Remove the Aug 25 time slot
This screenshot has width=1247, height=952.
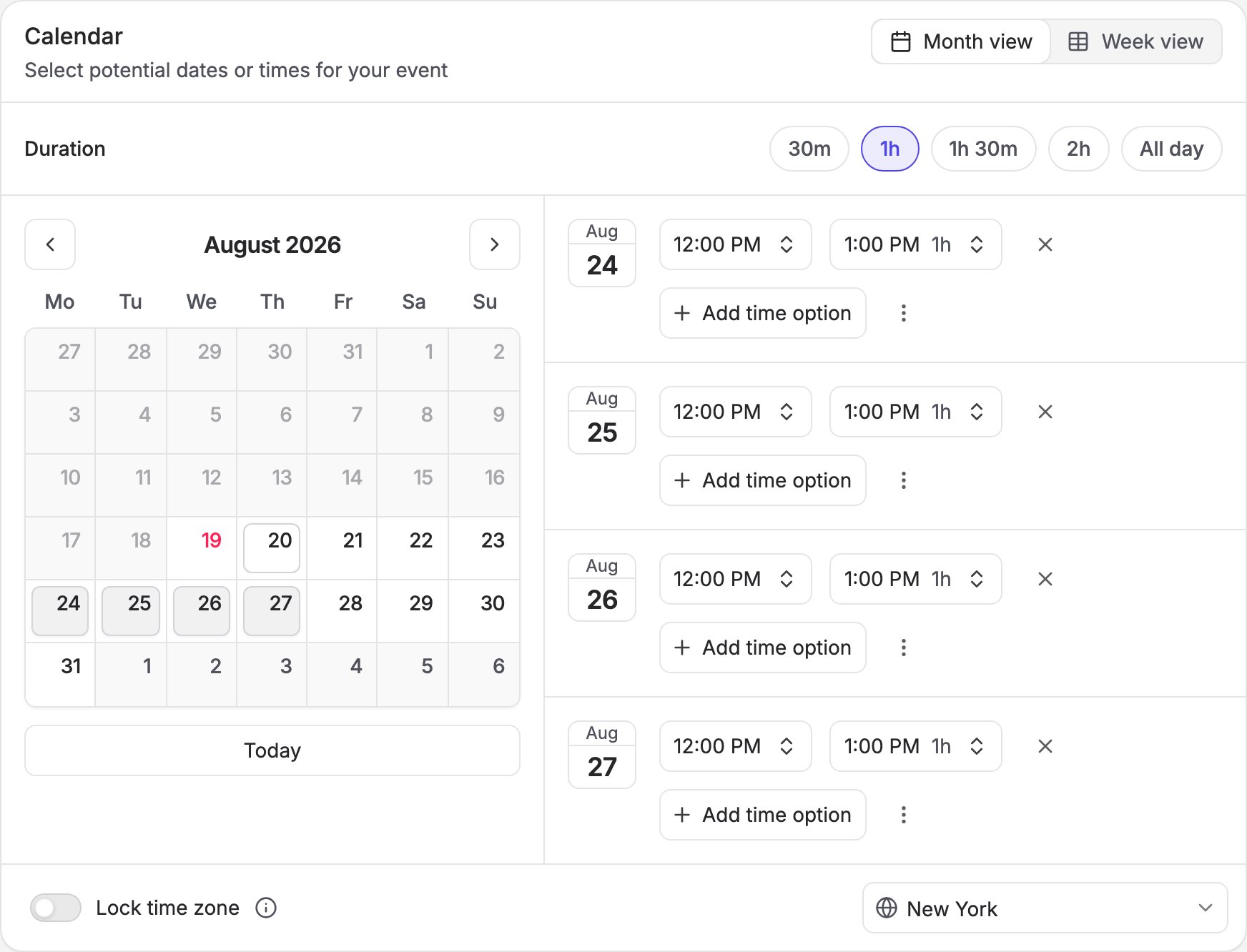click(1045, 412)
